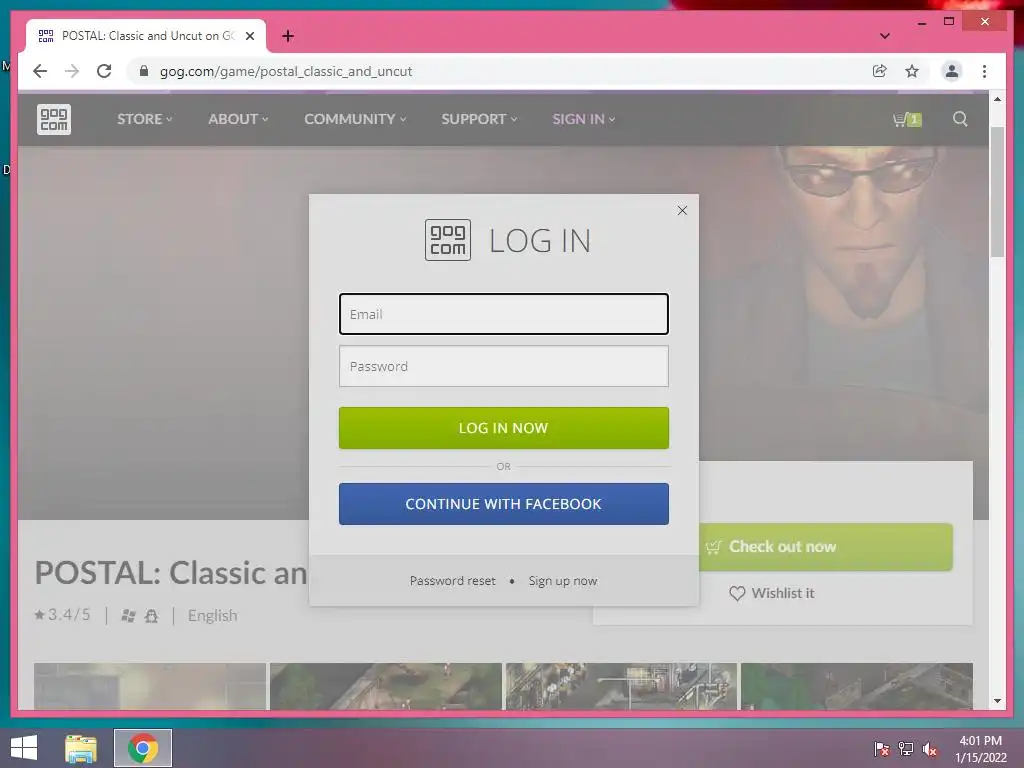Click the Wishlist heart icon
This screenshot has height=768, width=1024.
tap(737, 594)
